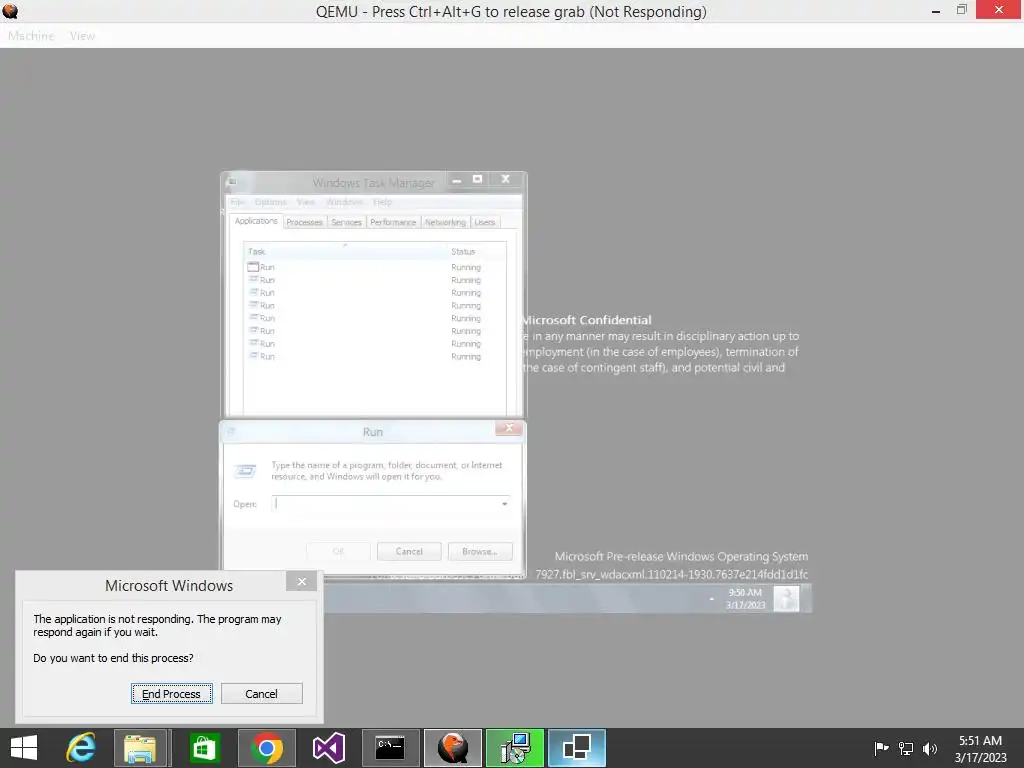
Task: Minimize the Windows Task Manager window
Action: (x=456, y=180)
